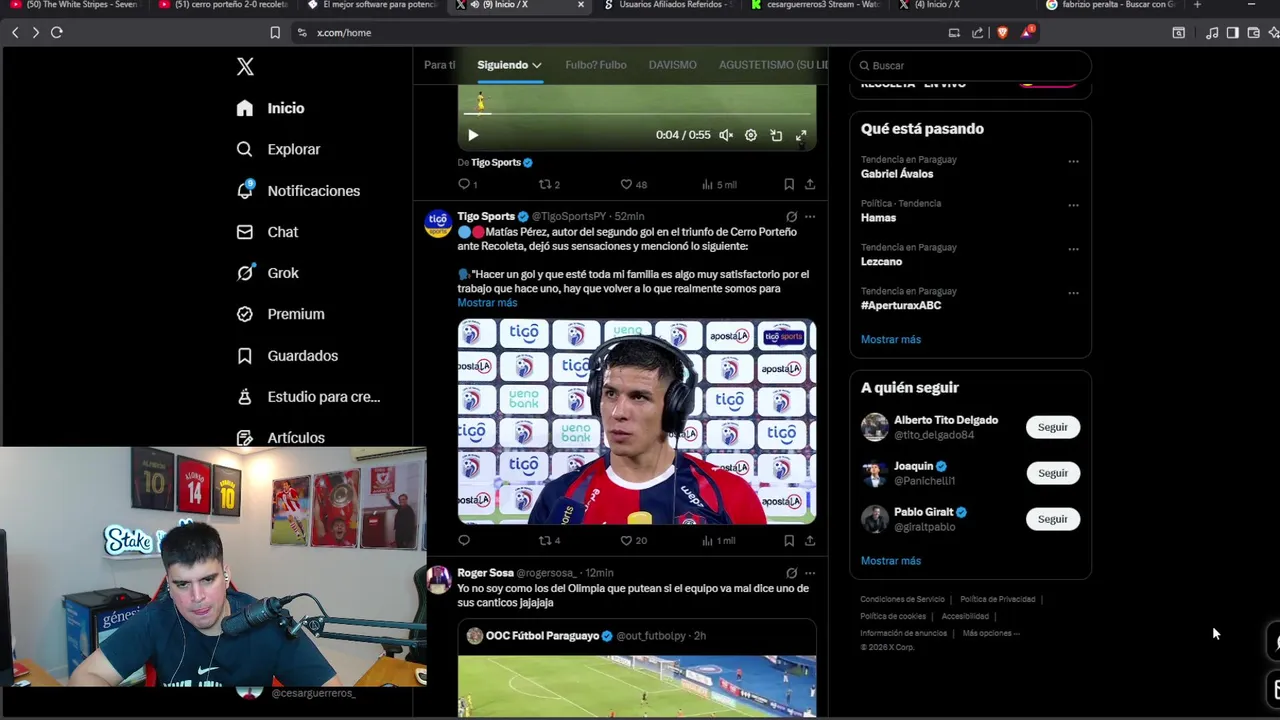Toggle video picture-in-picture icon

click(x=776, y=135)
